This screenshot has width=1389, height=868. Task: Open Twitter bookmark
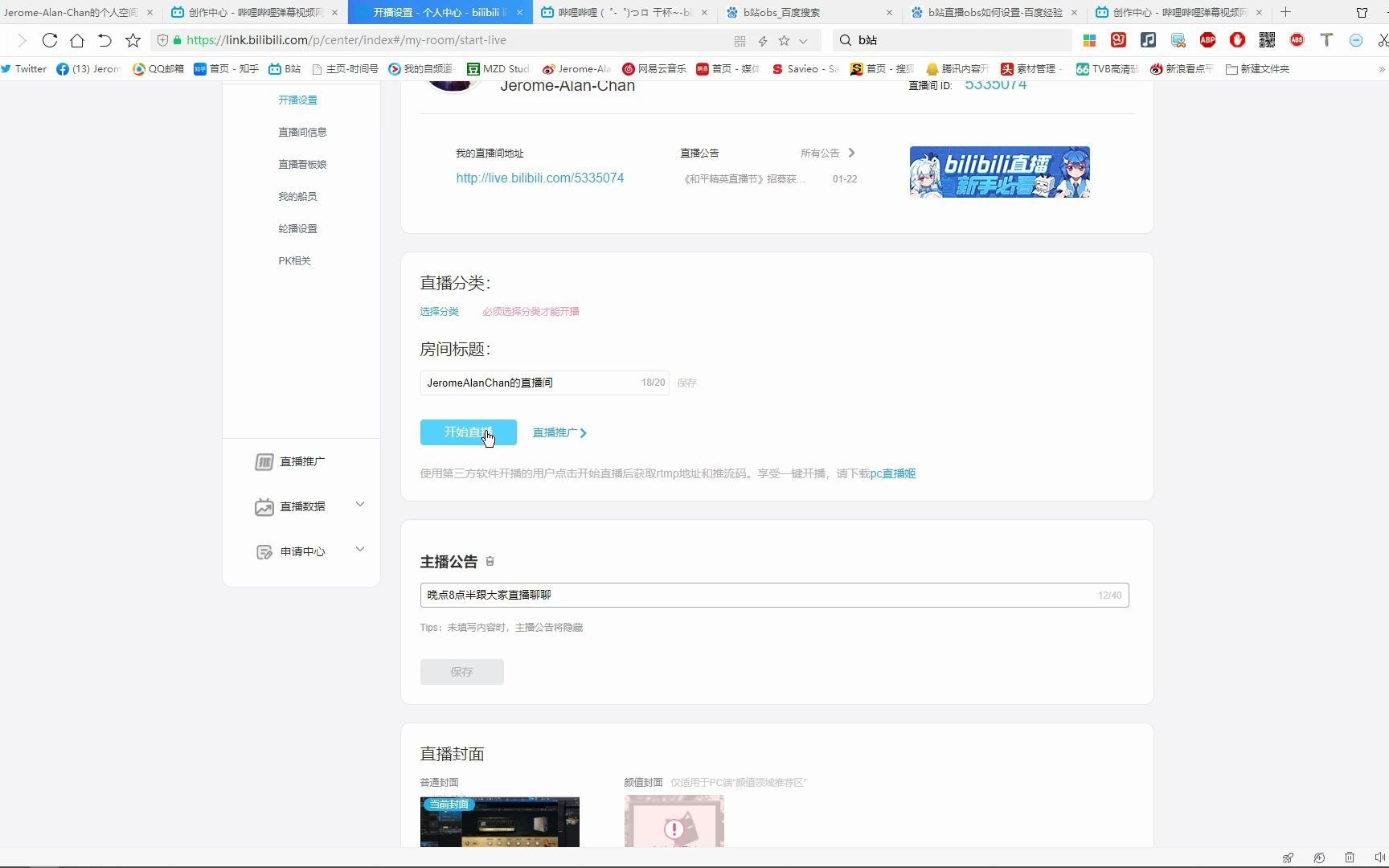pyautogui.click(x=24, y=69)
